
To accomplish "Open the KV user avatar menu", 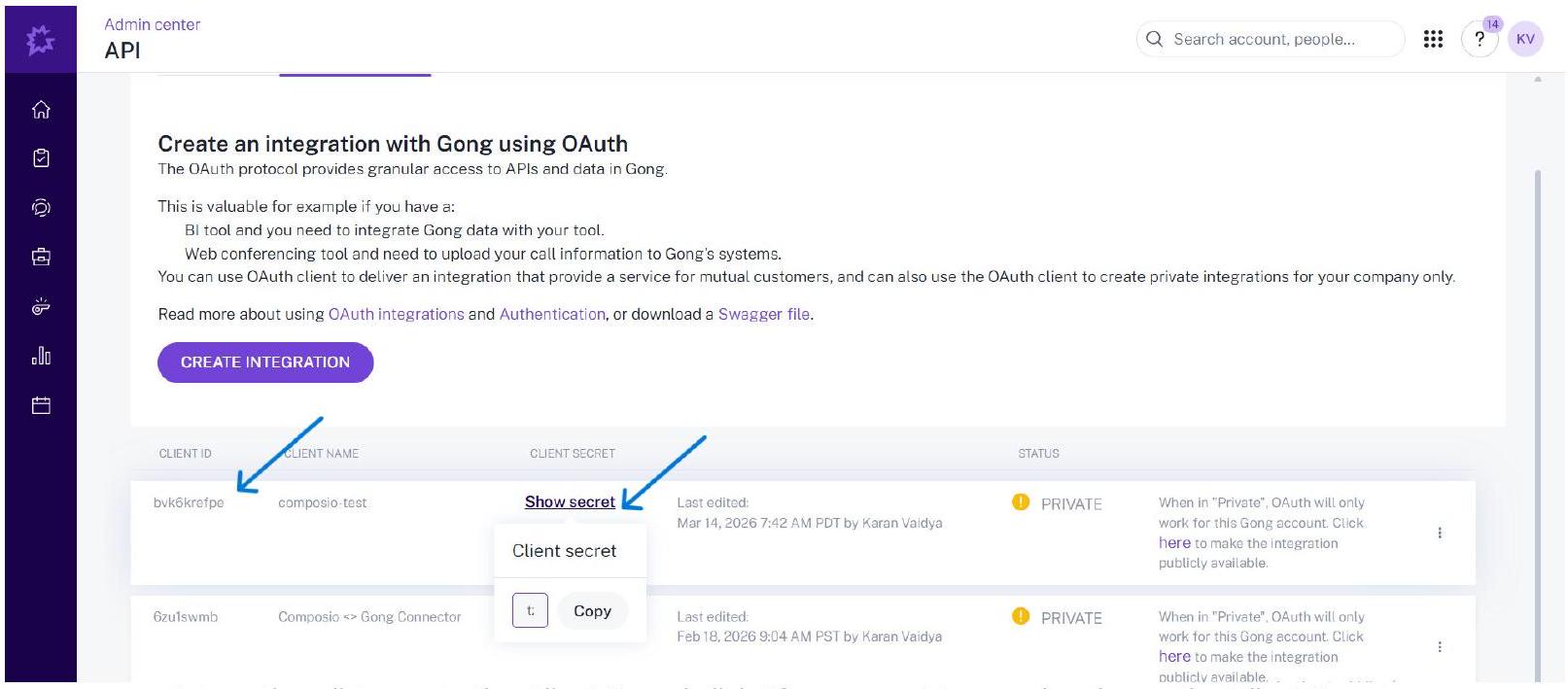I will pyautogui.click(x=1525, y=39).
